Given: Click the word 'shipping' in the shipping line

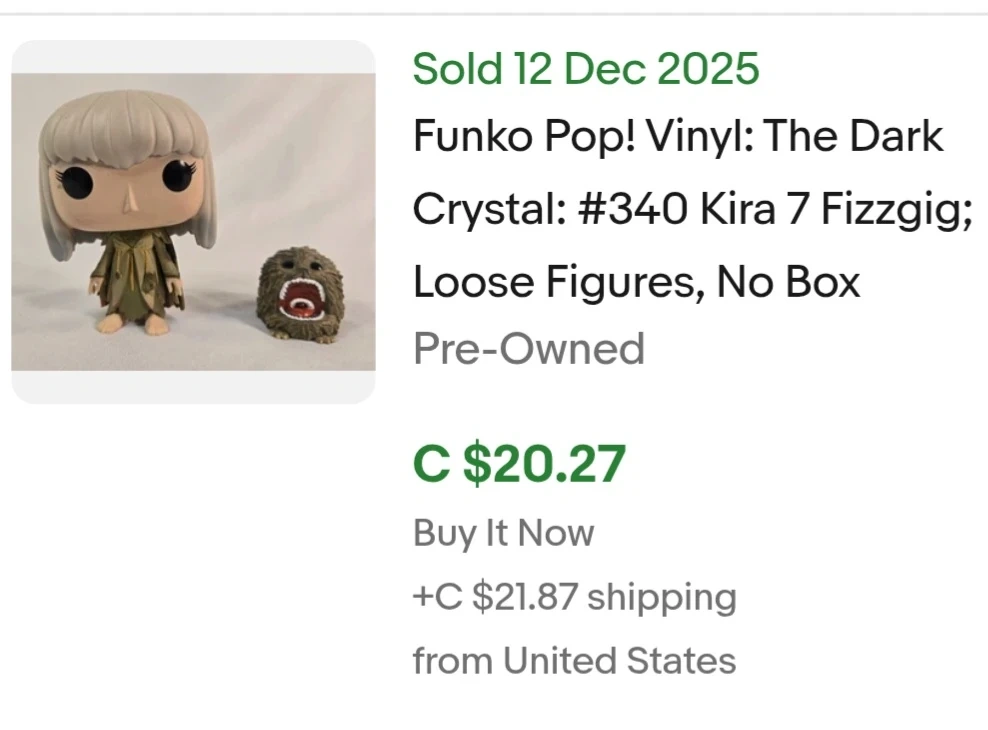Looking at the screenshot, I should pos(662,597).
